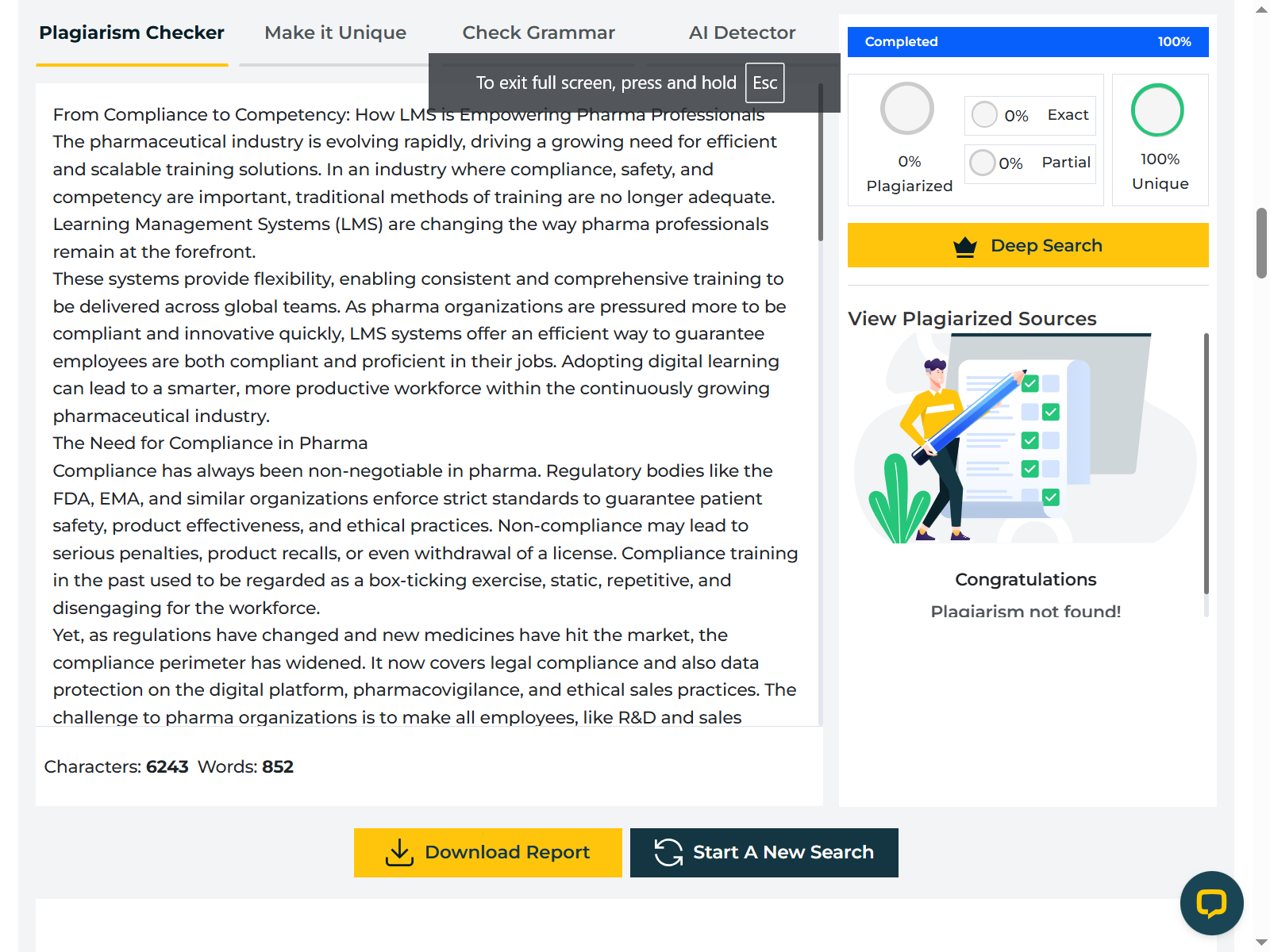Click the text area scrollbar

coord(821,163)
